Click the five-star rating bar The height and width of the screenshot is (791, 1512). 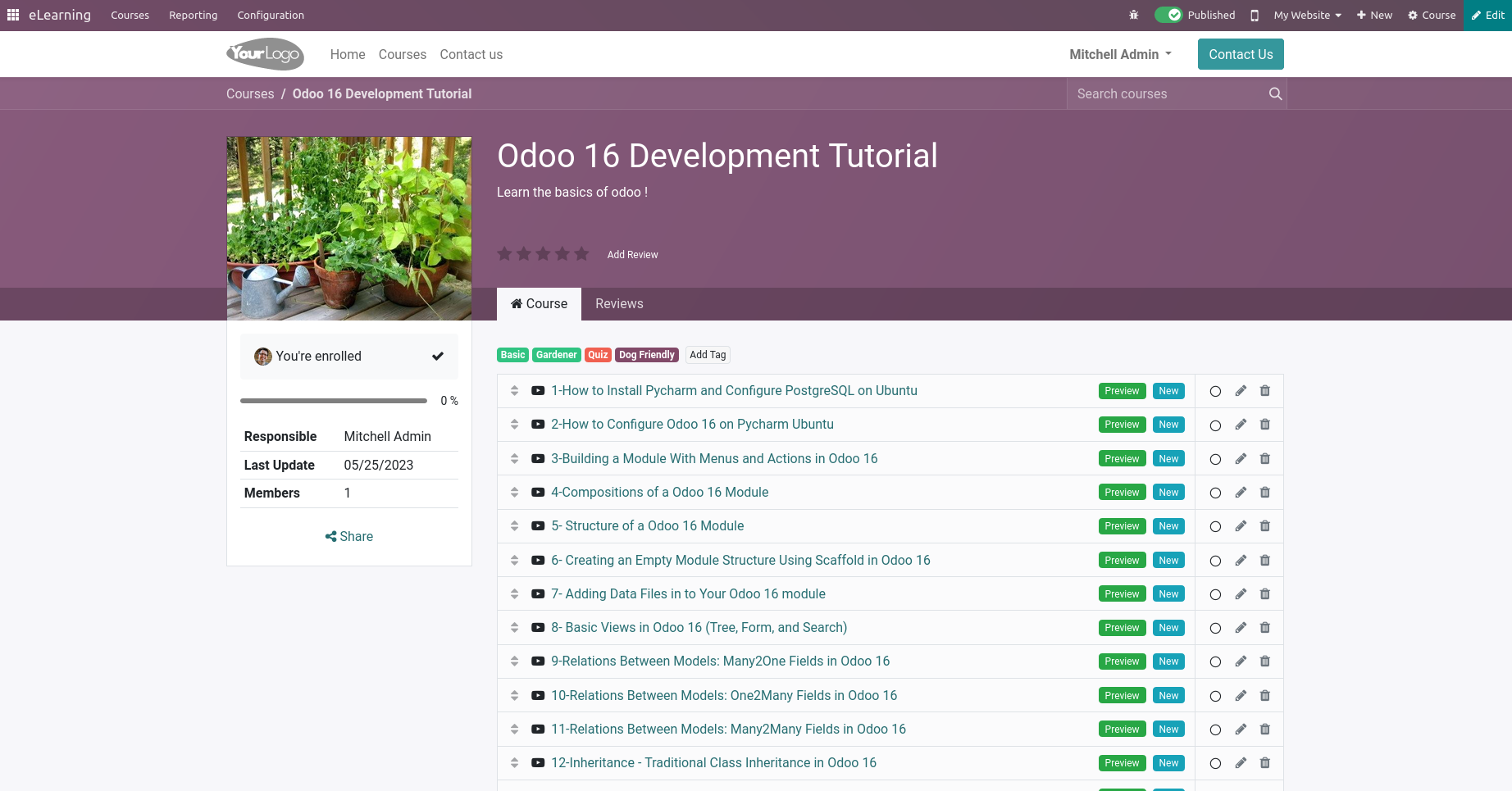tap(543, 254)
